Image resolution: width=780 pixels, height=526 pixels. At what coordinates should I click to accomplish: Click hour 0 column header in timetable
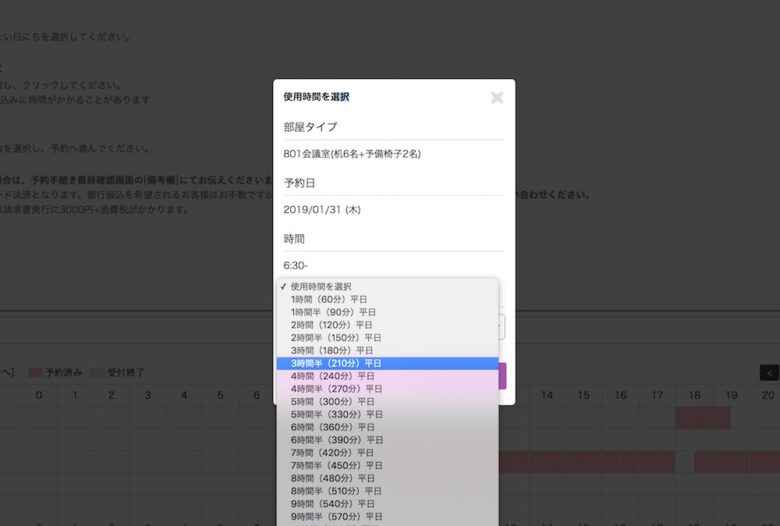pyautogui.click(x=39, y=395)
